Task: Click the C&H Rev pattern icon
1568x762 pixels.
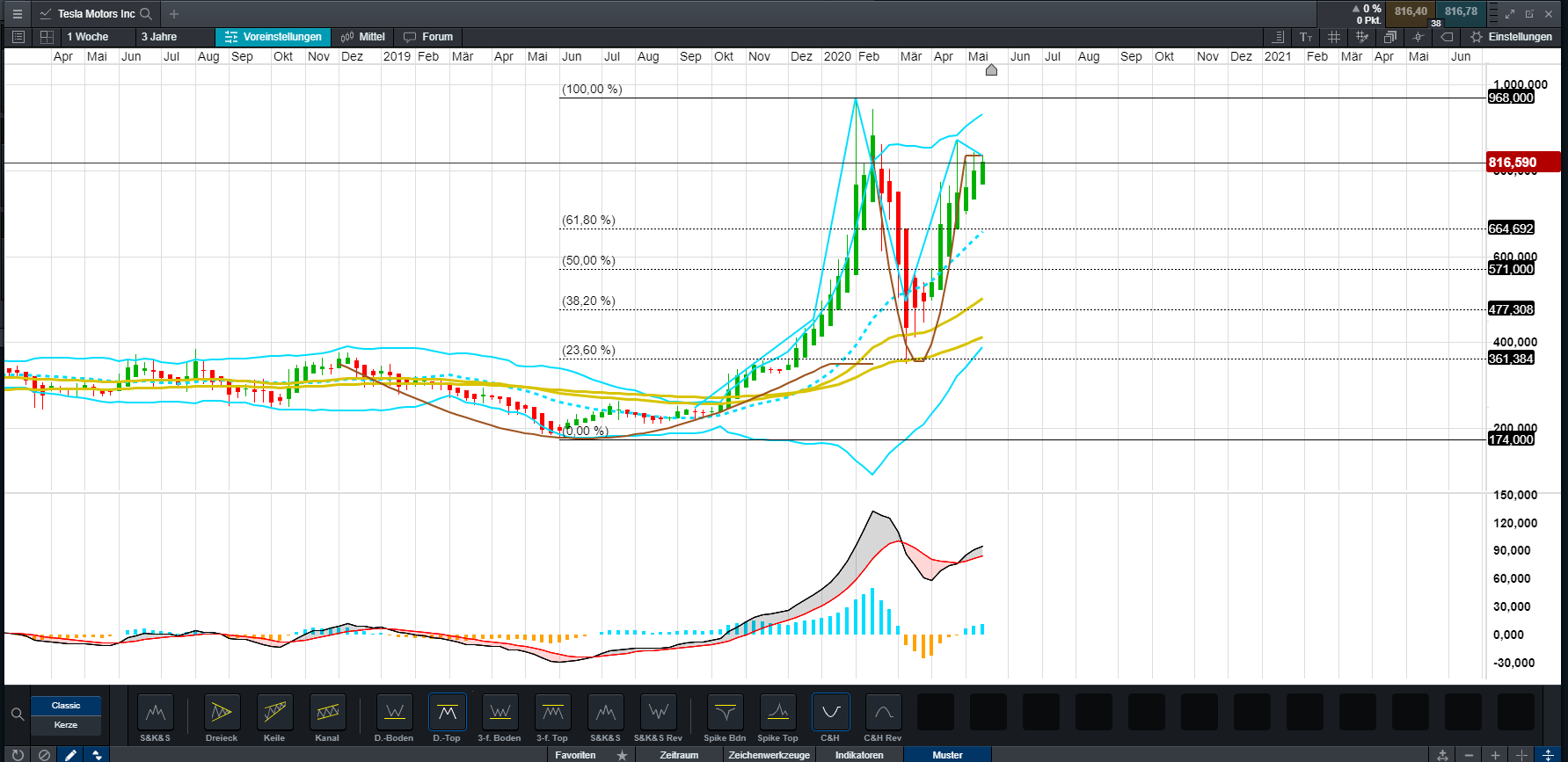Action: point(883,712)
